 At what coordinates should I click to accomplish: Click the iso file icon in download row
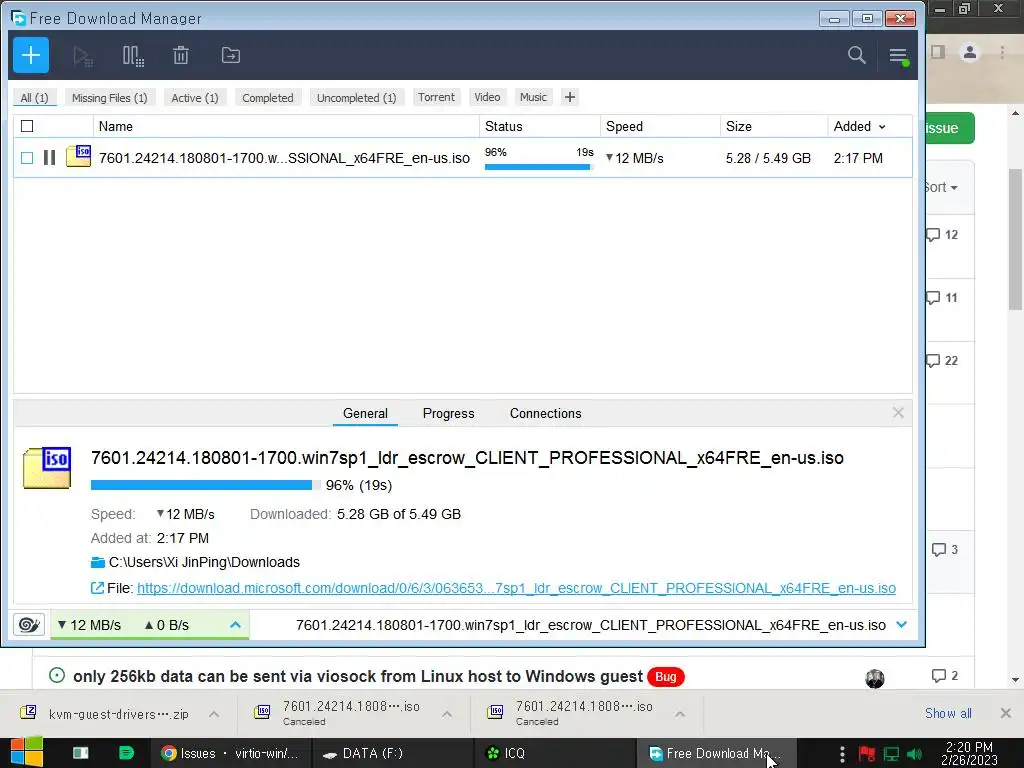coord(78,156)
